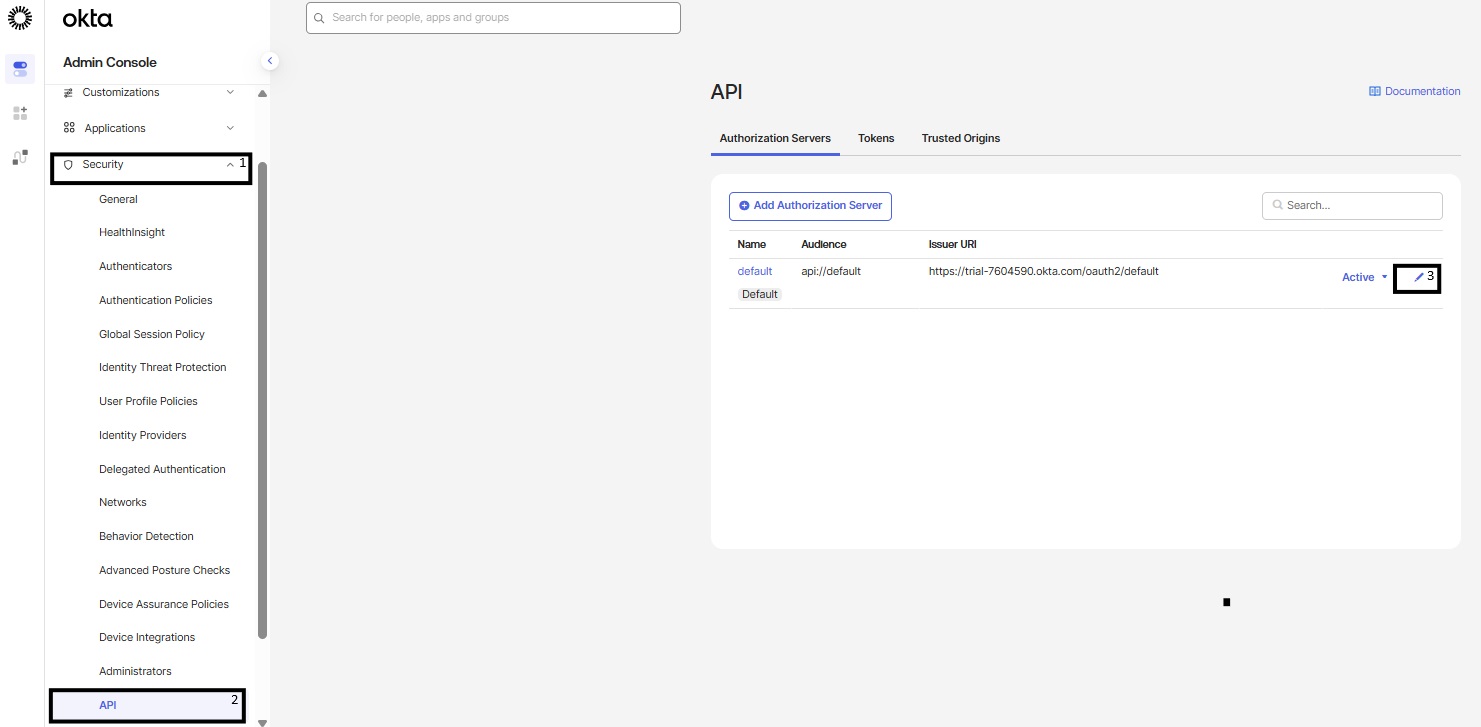Focus the search for people, apps and groups field
The width and height of the screenshot is (1481, 727).
493,18
